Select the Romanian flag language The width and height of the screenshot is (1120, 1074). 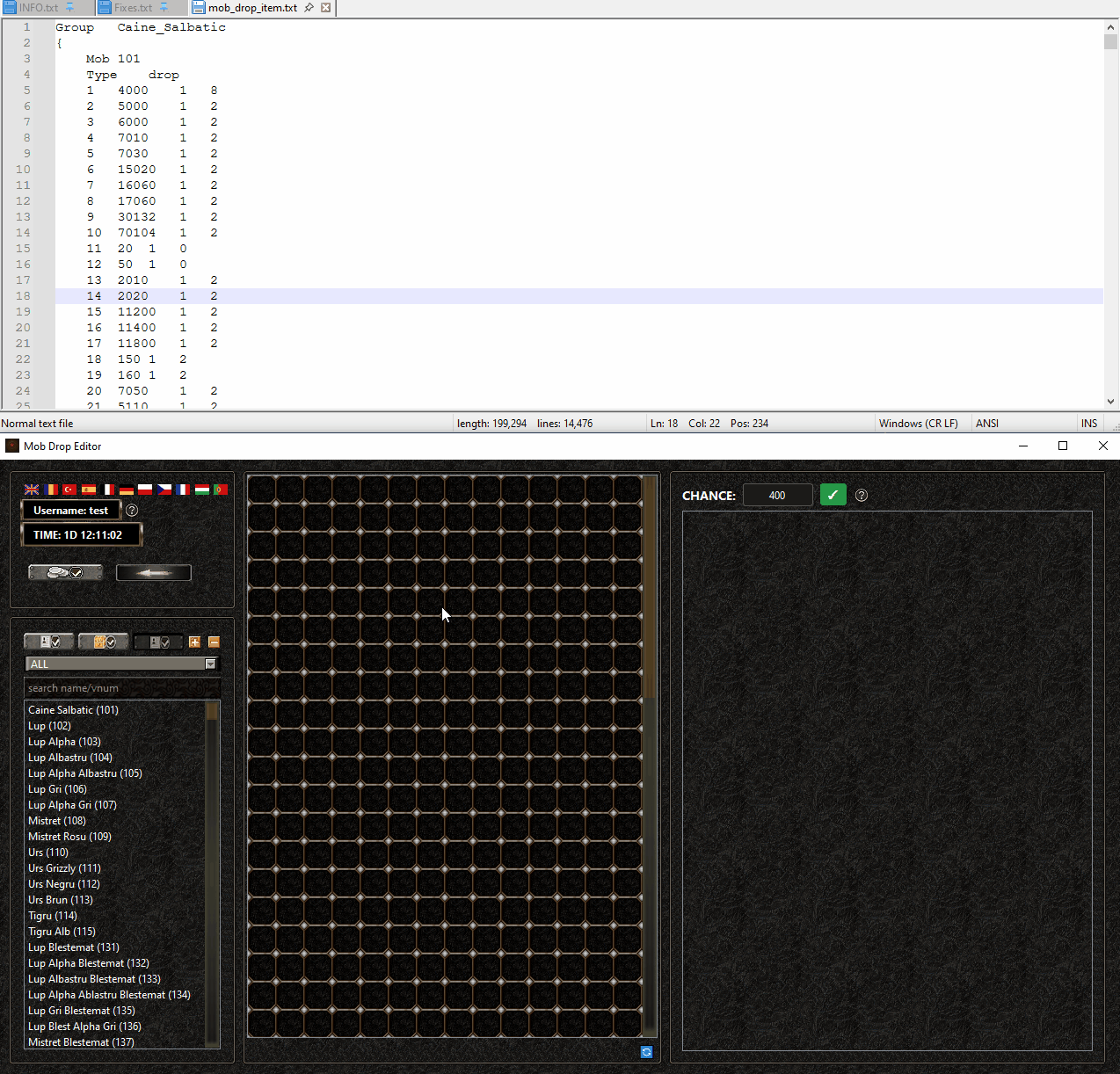(51, 490)
